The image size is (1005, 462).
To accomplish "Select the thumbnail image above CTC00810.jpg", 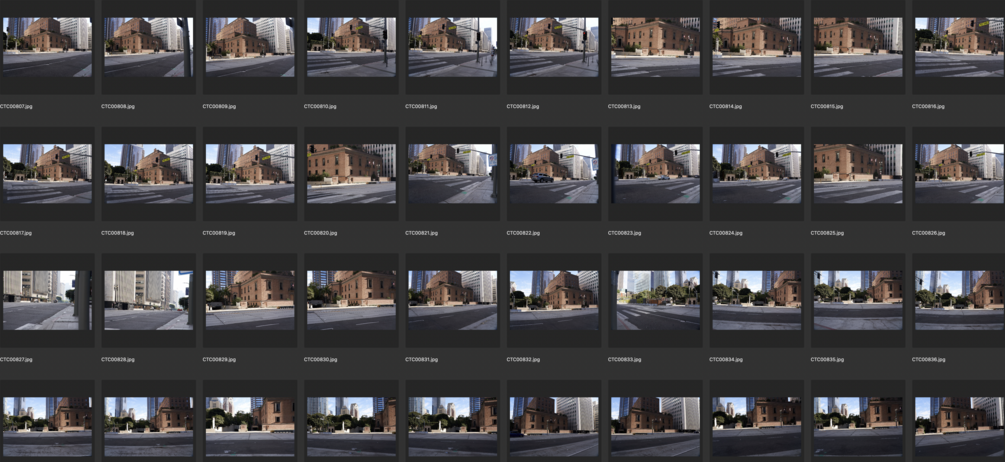I will [351, 47].
